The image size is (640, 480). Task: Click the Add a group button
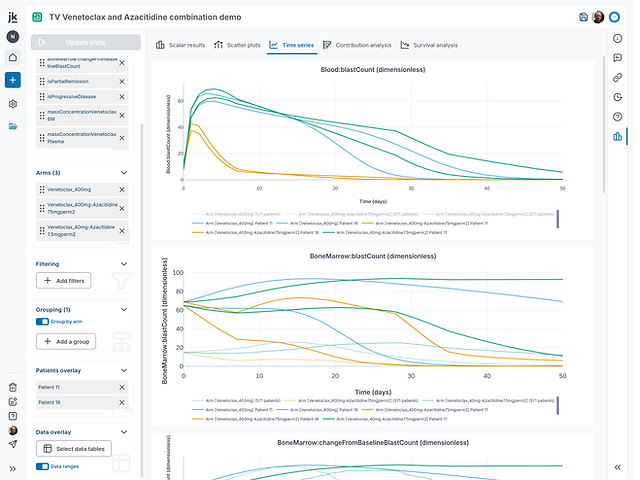click(x=66, y=342)
